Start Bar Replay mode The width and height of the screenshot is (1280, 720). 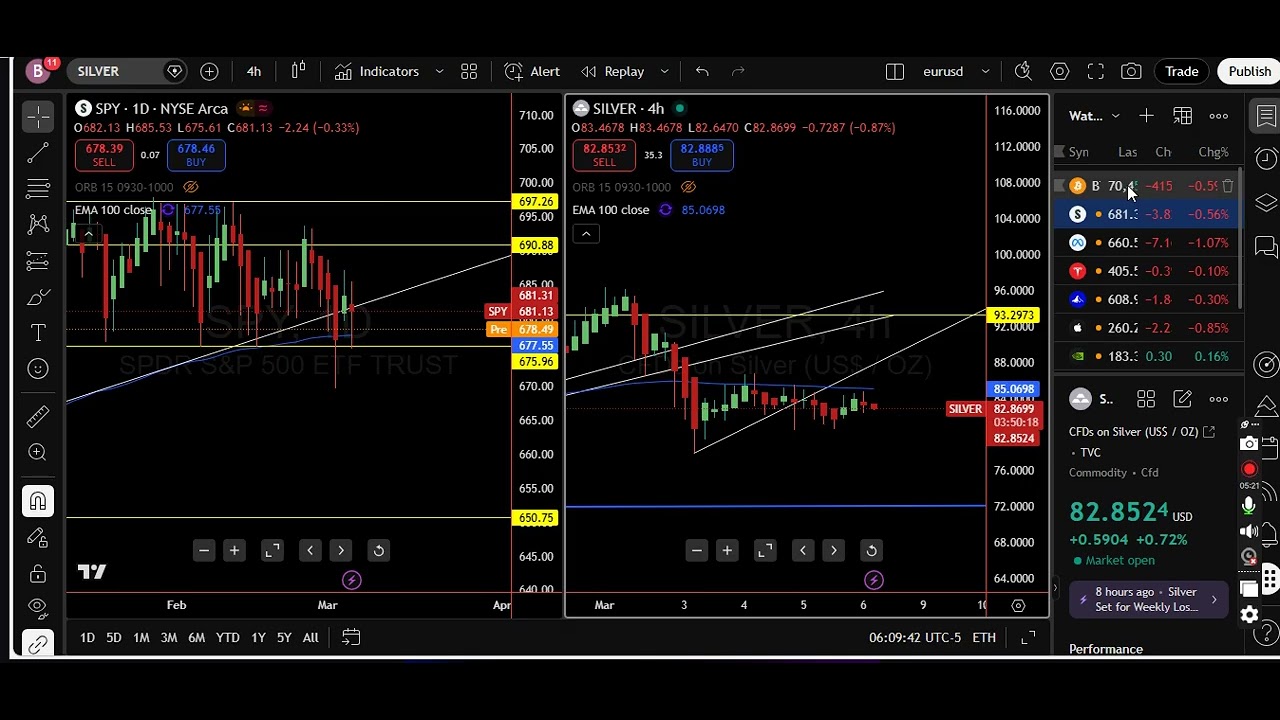[612, 71]
